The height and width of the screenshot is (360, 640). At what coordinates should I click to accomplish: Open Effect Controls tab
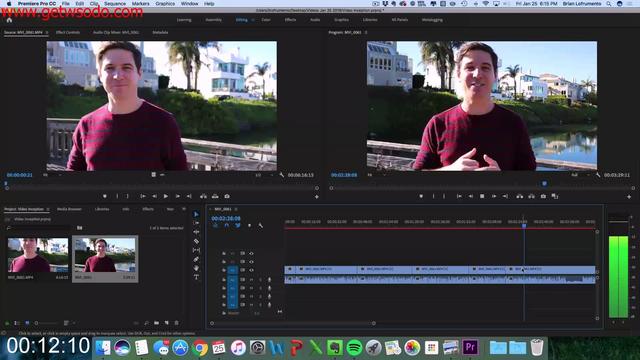pyautogui.click(x=68, y=32)
